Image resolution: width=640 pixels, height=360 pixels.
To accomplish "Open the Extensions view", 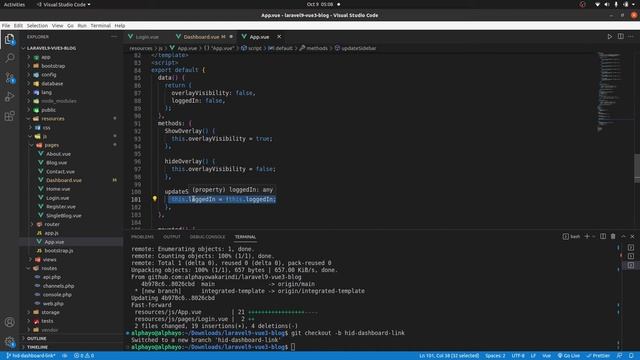I will click(x=9, y=116).
